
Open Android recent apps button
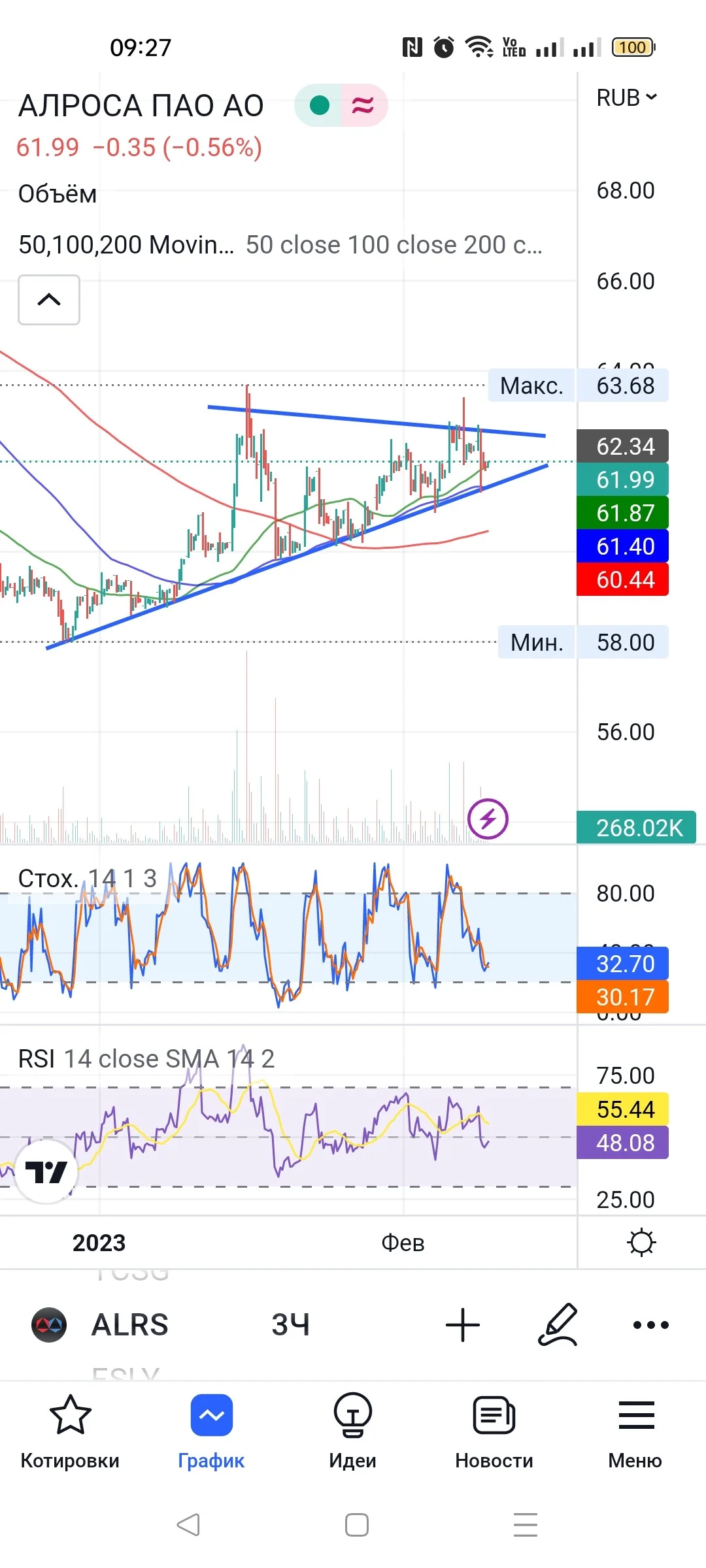click(526, 1525)
